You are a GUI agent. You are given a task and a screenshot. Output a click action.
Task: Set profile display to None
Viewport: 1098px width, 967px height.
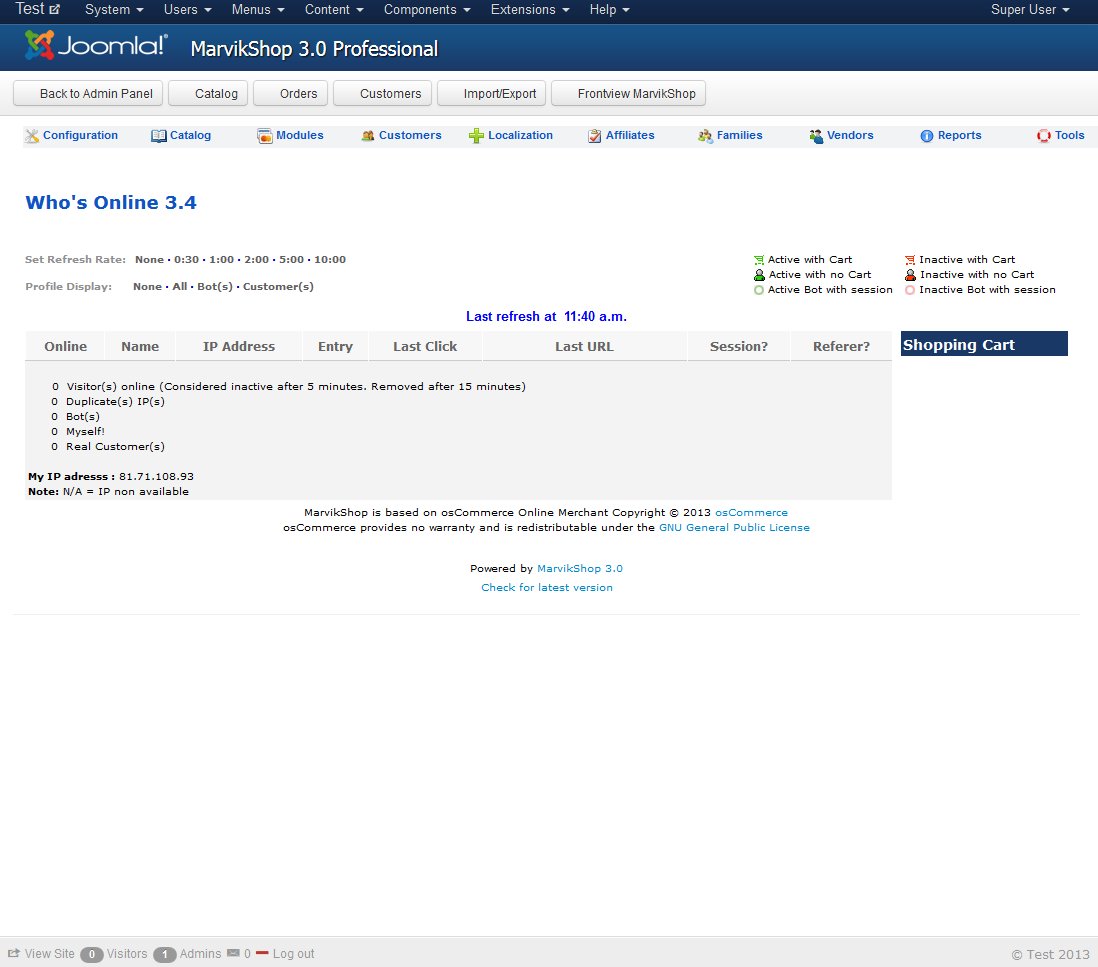tap(147, 286)
